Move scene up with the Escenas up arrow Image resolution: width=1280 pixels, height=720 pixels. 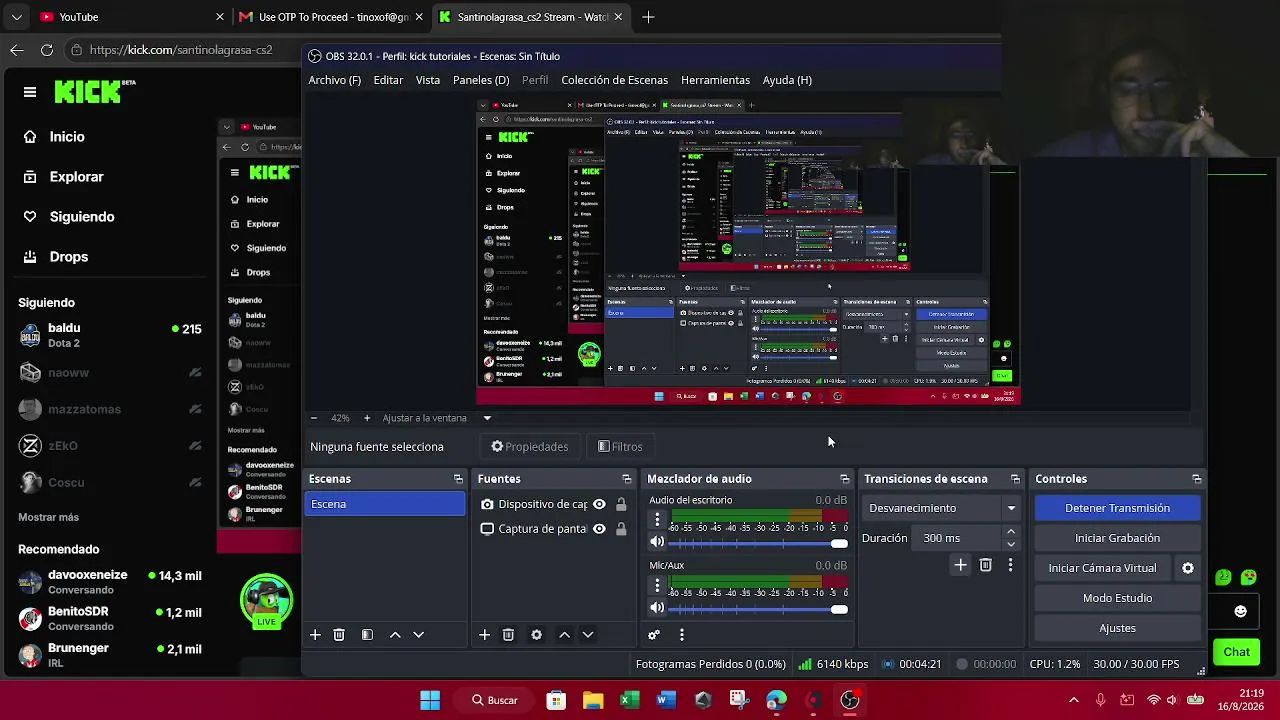pos(395,635)
